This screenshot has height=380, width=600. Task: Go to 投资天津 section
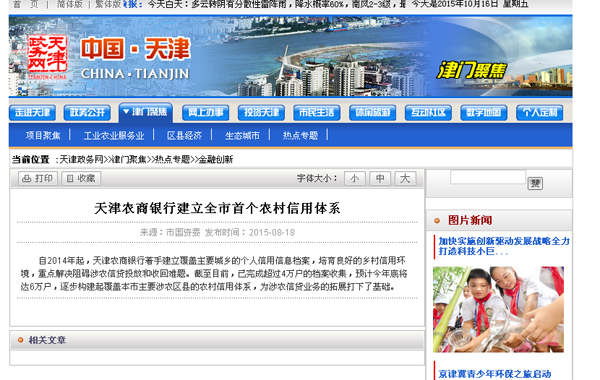pyautogui.click(x=261, y=113)
